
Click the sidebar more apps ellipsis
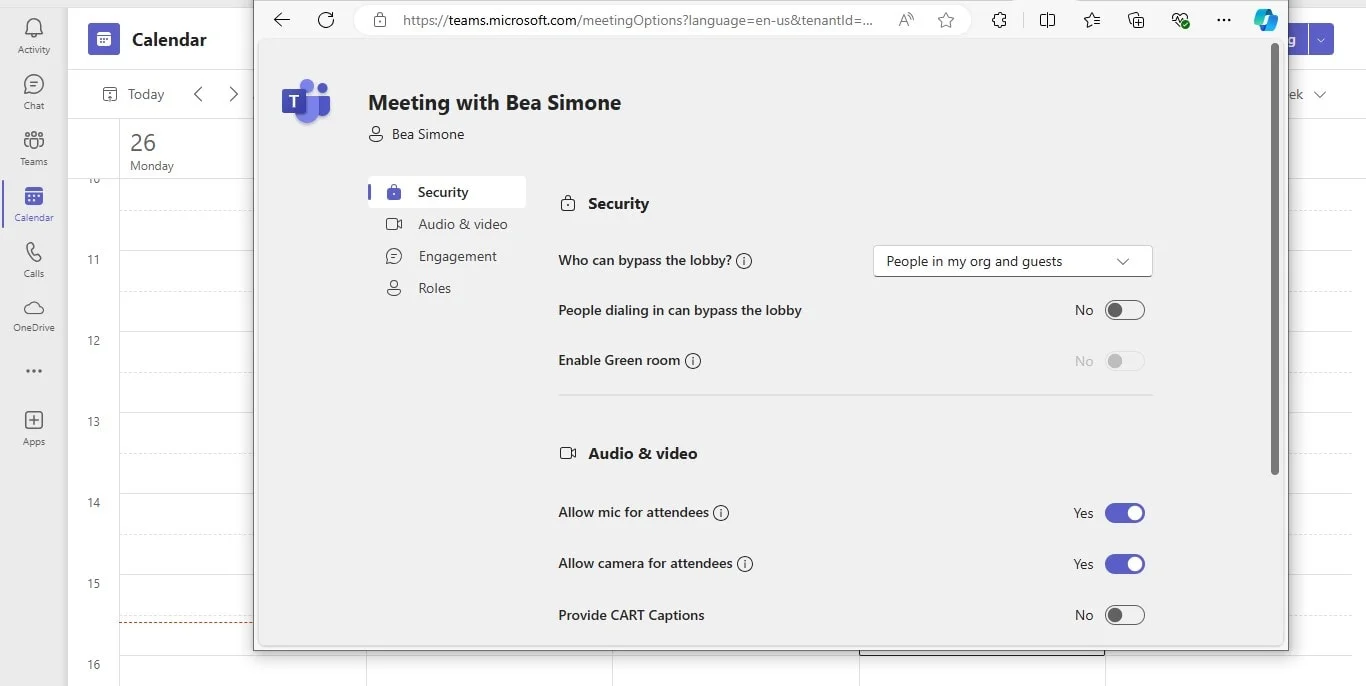[x=34, y=371]
